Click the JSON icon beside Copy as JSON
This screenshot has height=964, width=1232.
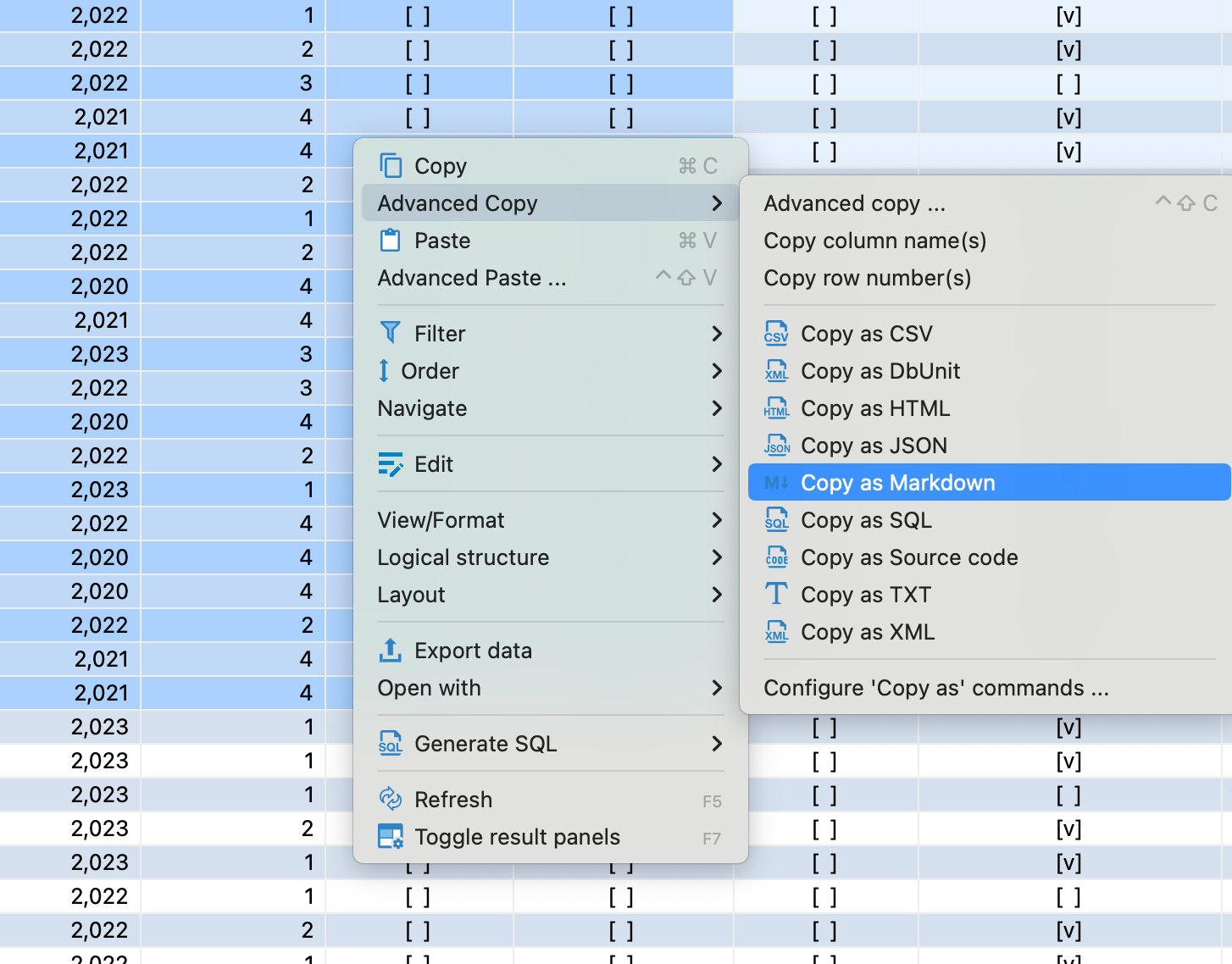pyautogui.click(x=776, y=446)
